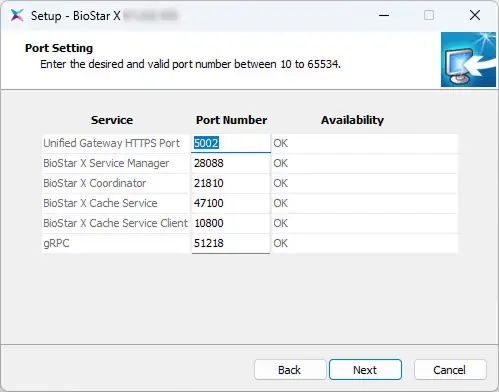Minimize the Setup window
This screenshot has height=392, width=499.
pos(384,15)
